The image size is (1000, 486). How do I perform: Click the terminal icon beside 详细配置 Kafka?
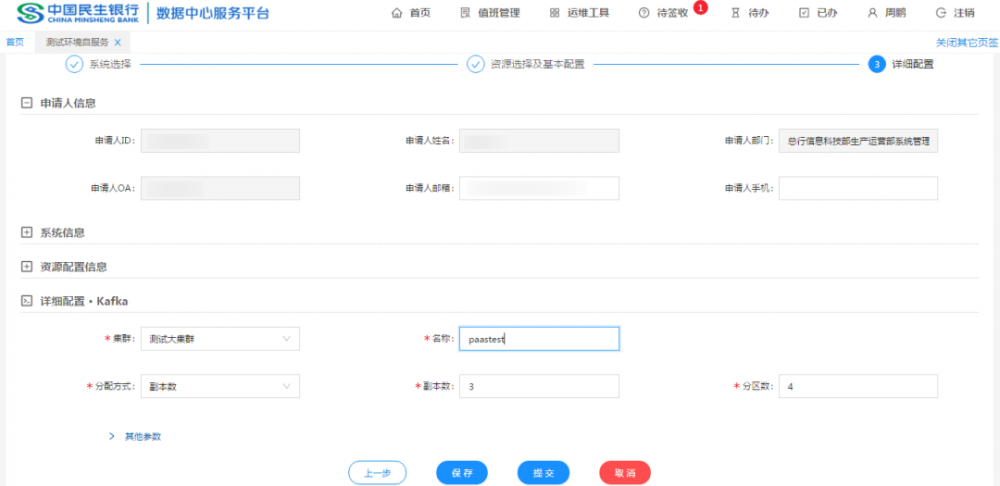26,301
